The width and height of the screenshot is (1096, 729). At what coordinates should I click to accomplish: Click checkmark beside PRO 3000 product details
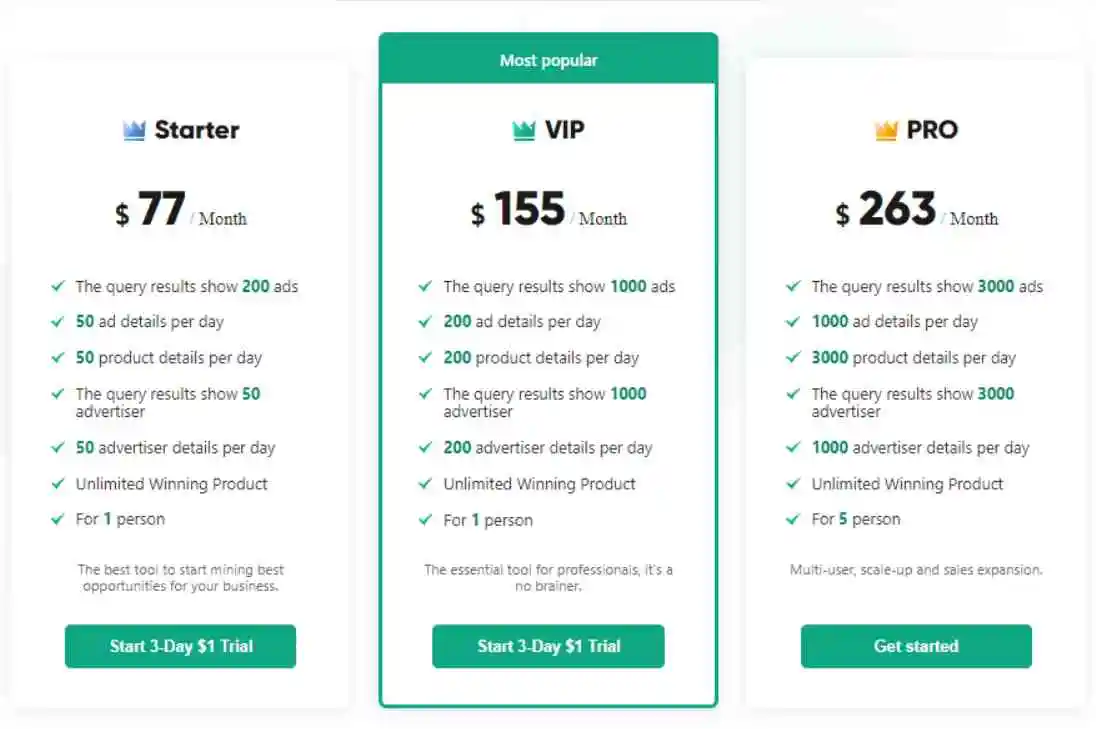click(x=793, y=357)
